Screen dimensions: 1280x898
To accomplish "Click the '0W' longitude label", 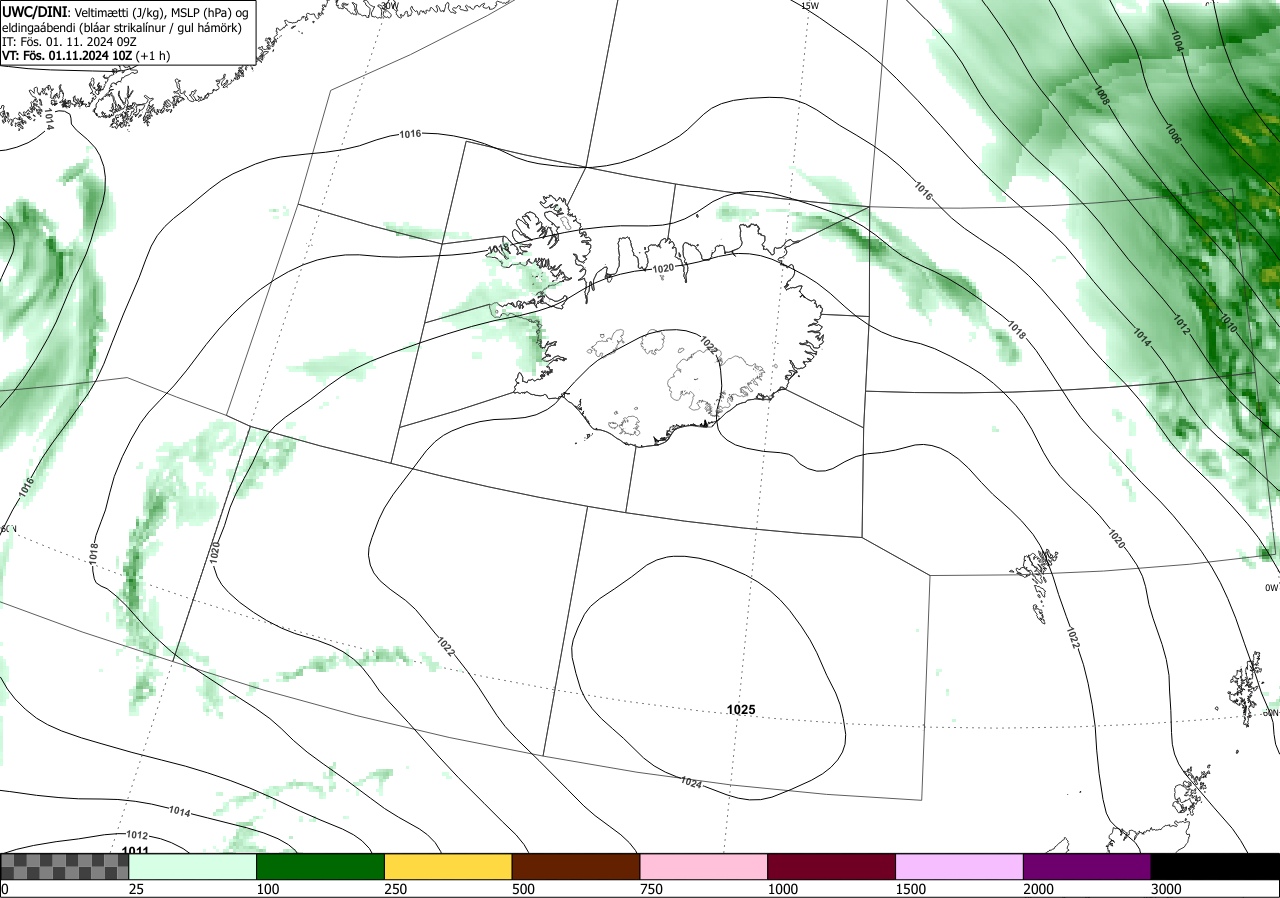I will (1271, 588).
